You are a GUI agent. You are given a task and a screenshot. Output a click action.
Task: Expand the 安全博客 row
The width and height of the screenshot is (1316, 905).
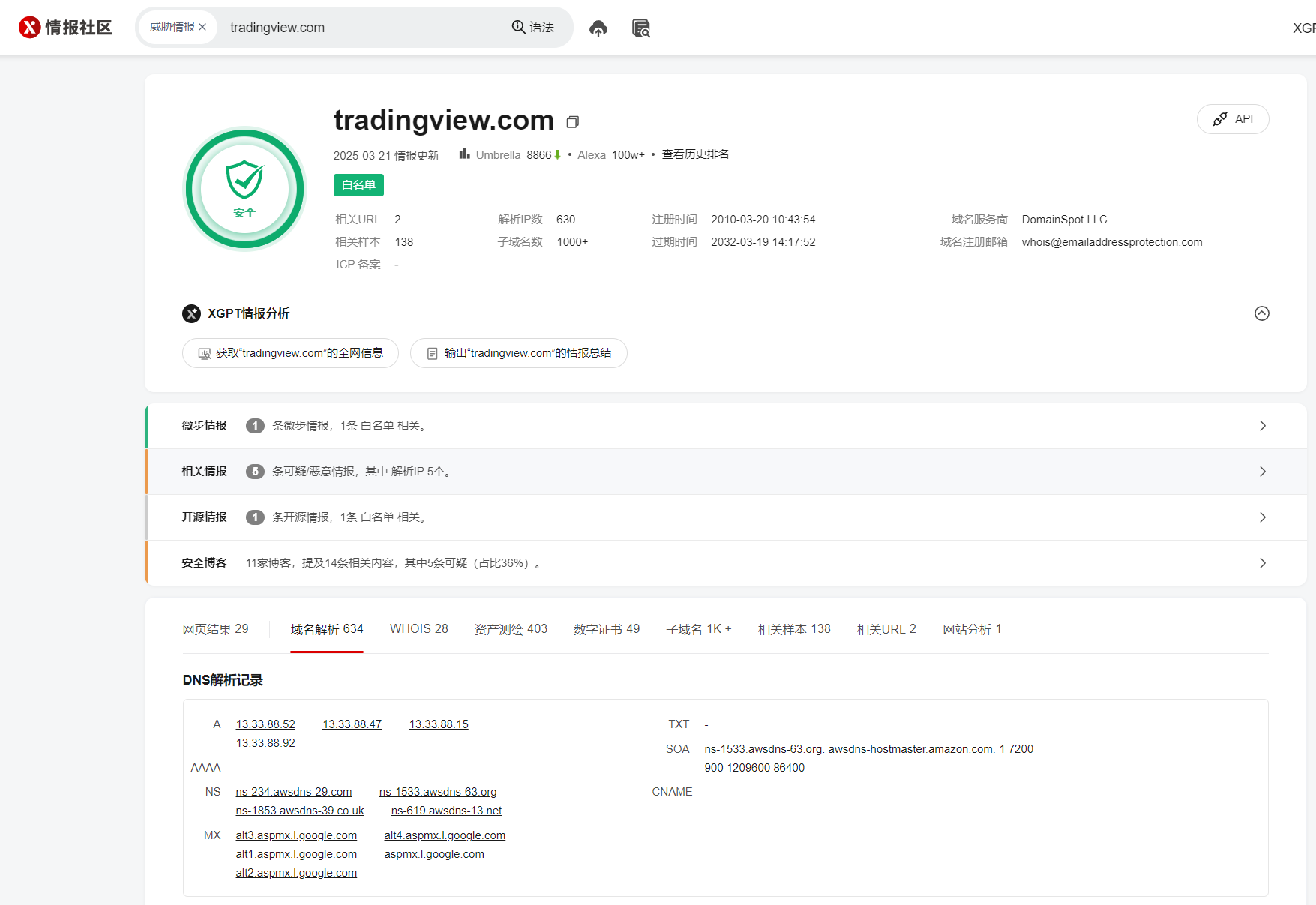tap(726, 563)
